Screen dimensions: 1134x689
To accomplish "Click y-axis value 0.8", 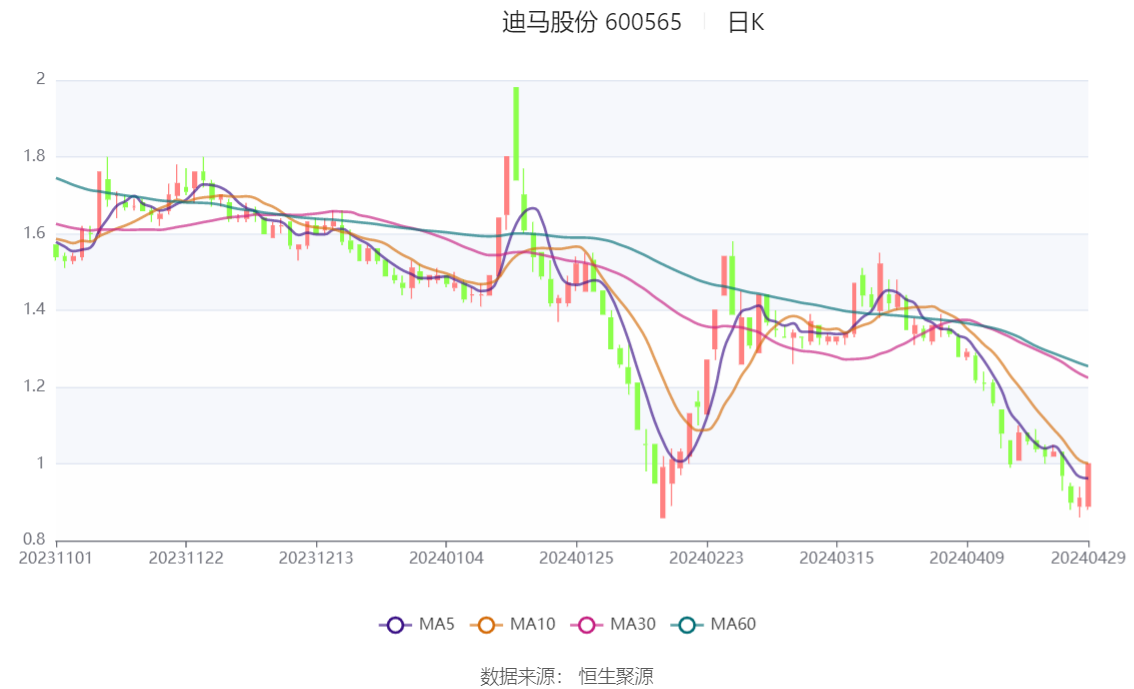I will tap(34, 539).
